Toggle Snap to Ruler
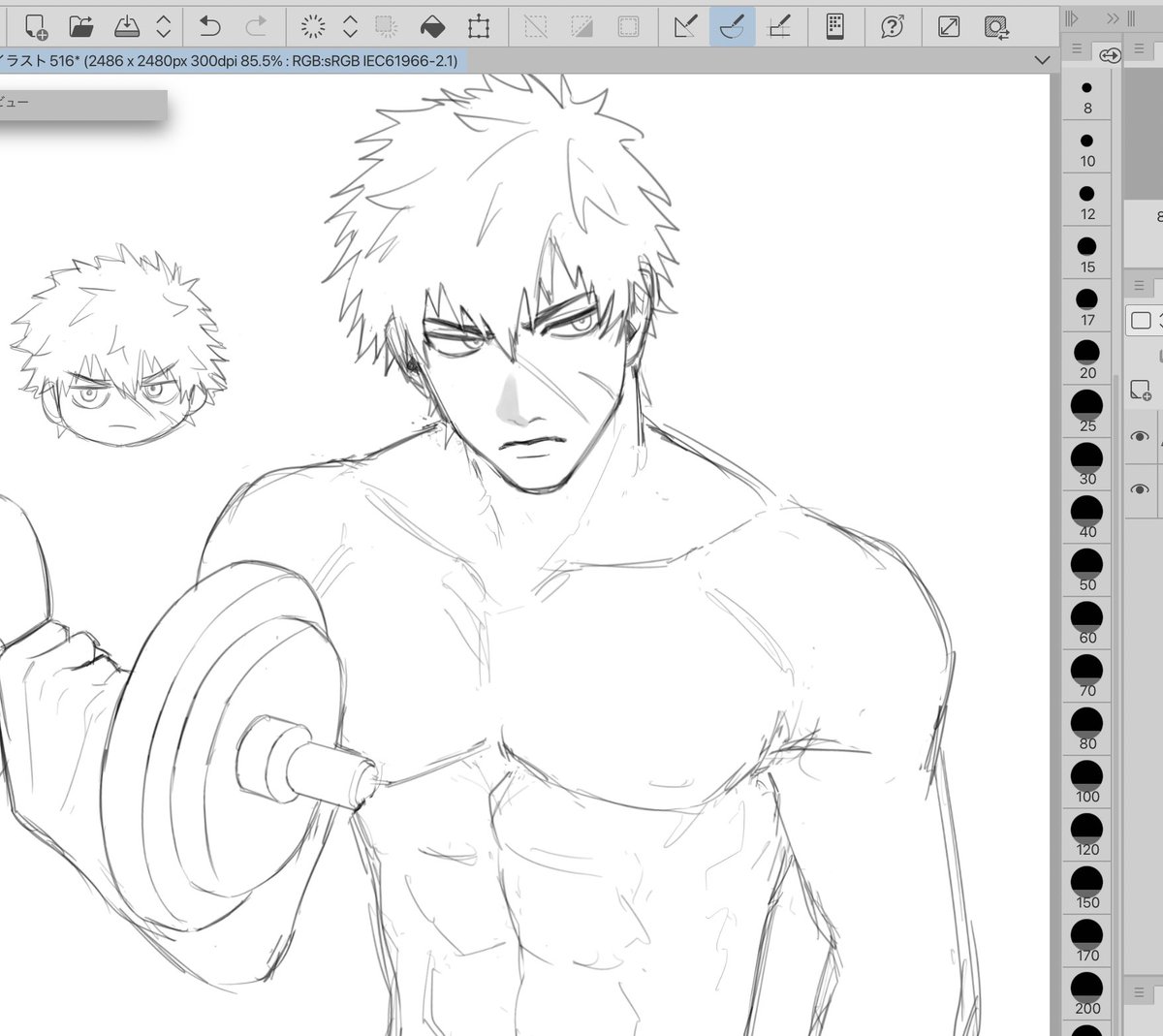1163x1036 pixels. (685, 26)
